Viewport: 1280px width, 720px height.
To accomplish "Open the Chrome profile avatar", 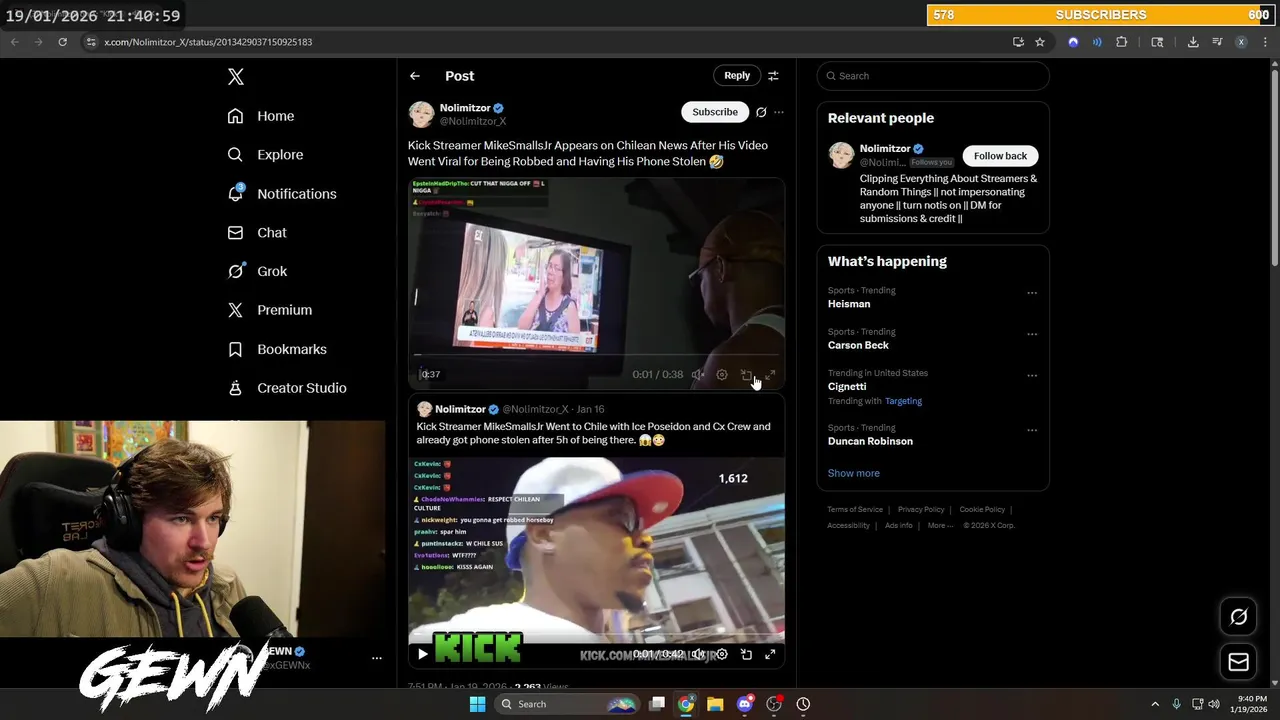I will (x=1241, y=42).
